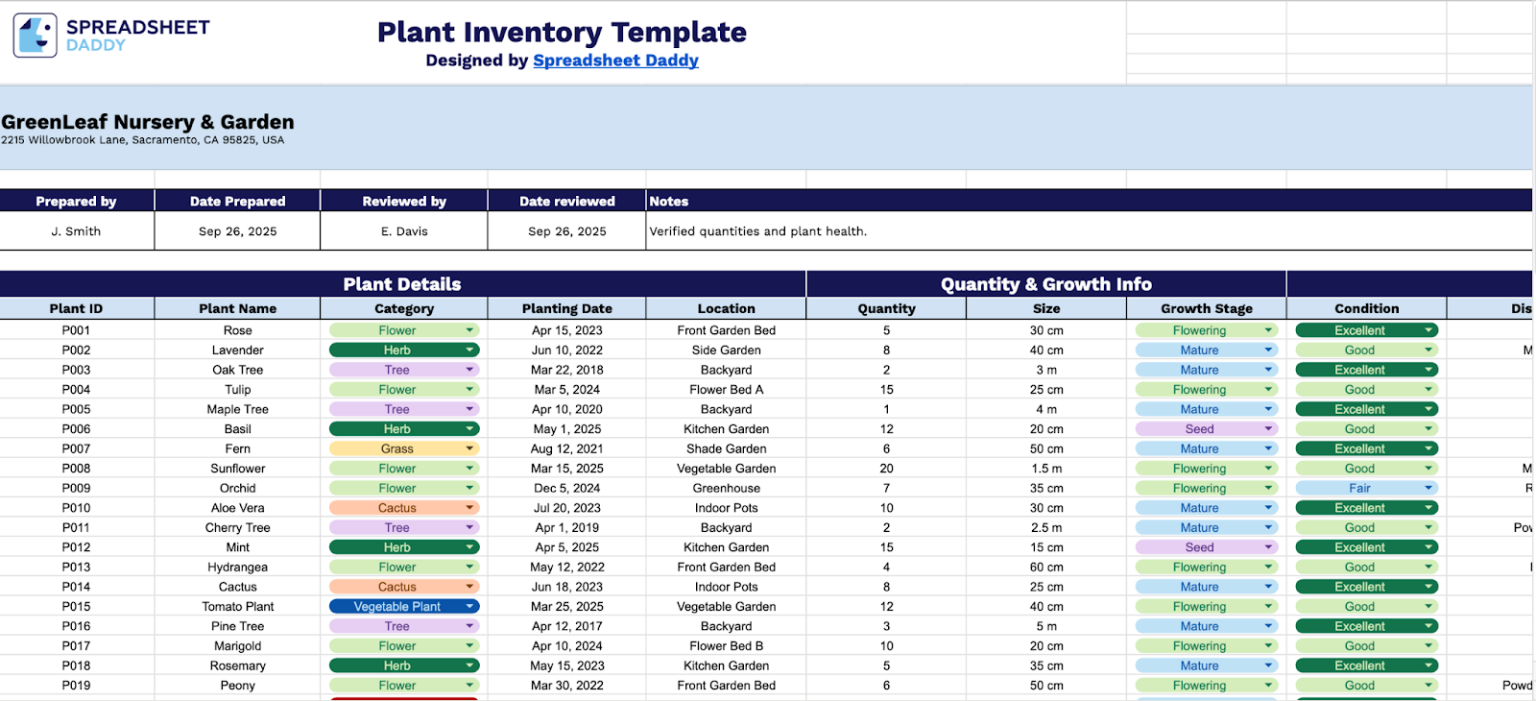Open the Category dropdown for Rose
Image resolution: width=1536 pixels, height=701 pixels.
470,330
